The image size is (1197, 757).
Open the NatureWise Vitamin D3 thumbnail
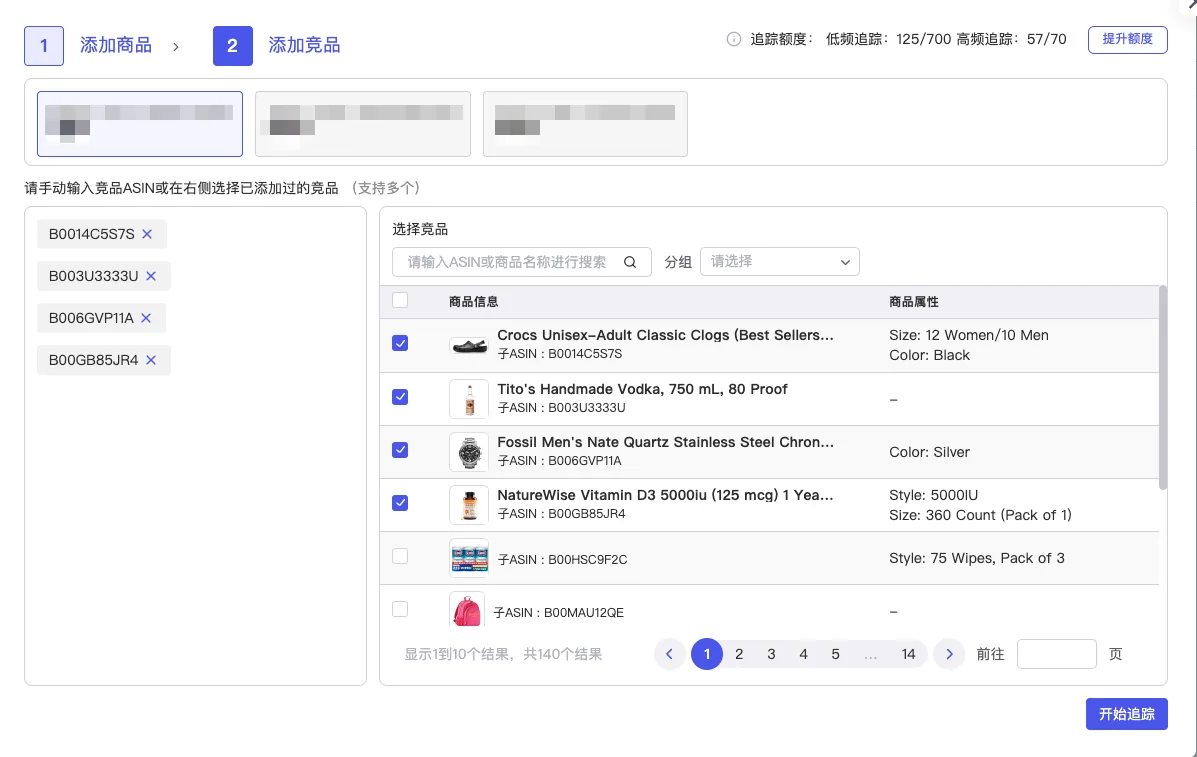[x=469, y=505]
